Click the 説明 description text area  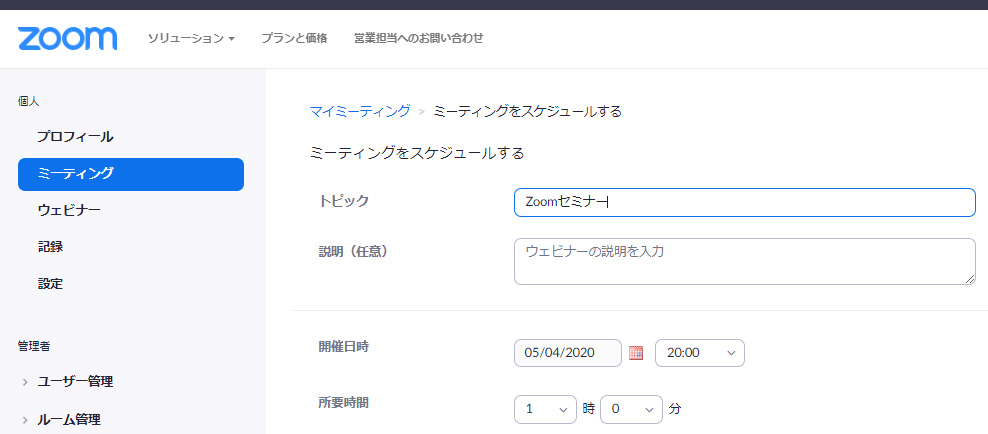(x=744, y=261)
